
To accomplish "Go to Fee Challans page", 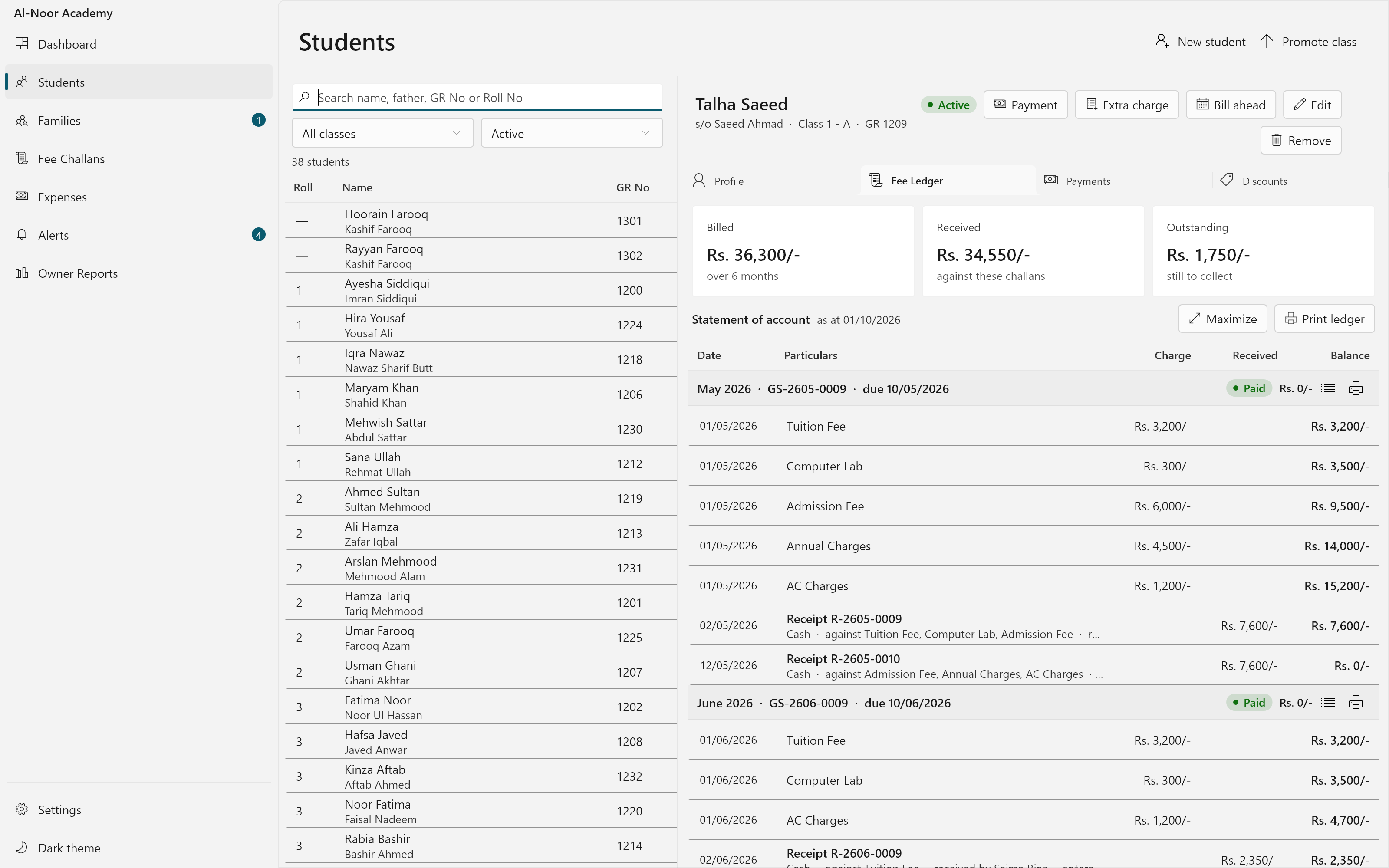I will (x=138, y=158).
